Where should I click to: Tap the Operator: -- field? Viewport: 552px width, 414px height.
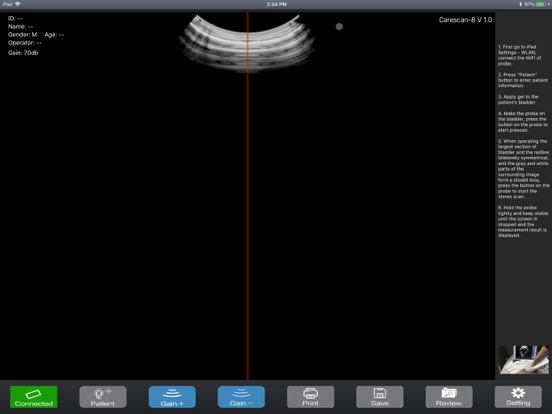[25, 43]
